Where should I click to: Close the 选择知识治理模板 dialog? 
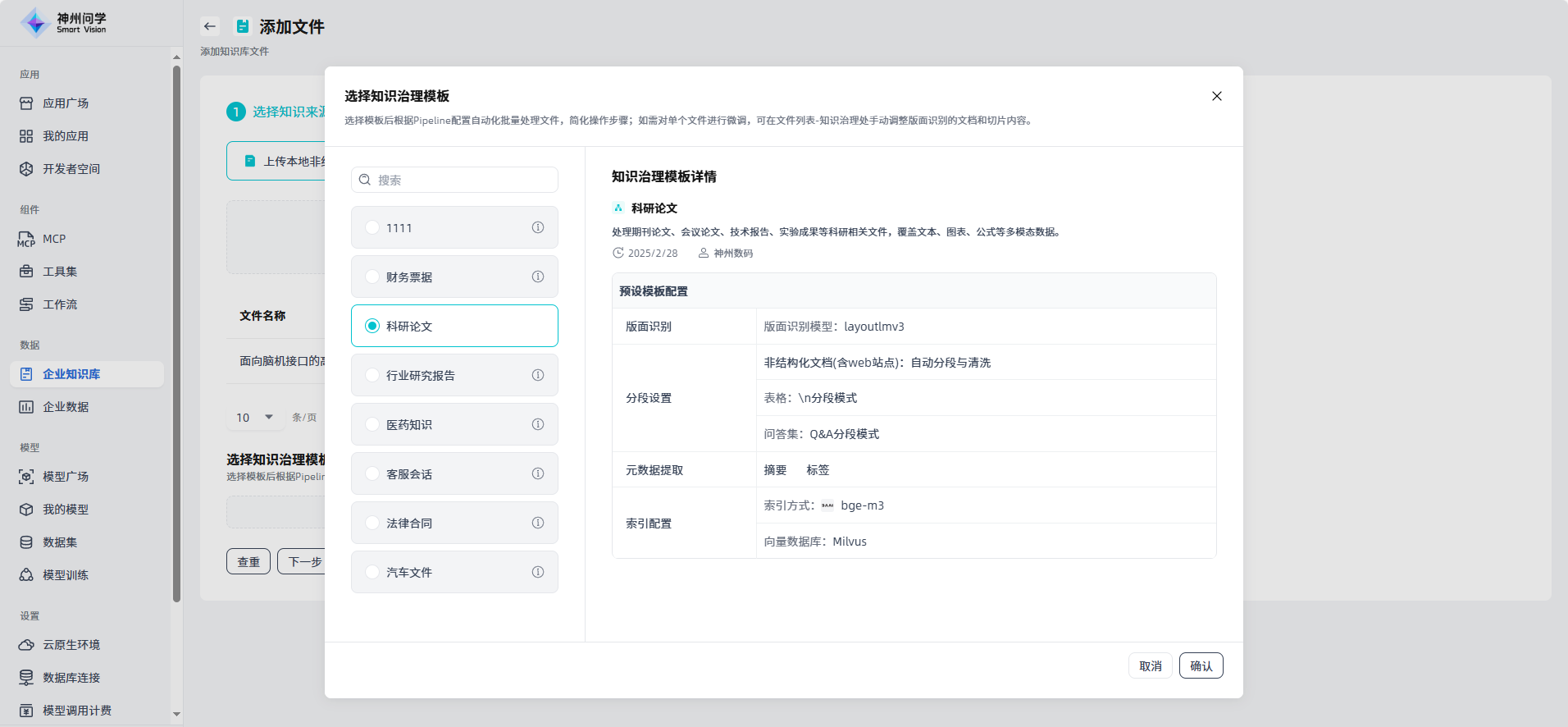[x=1217, y=96]
